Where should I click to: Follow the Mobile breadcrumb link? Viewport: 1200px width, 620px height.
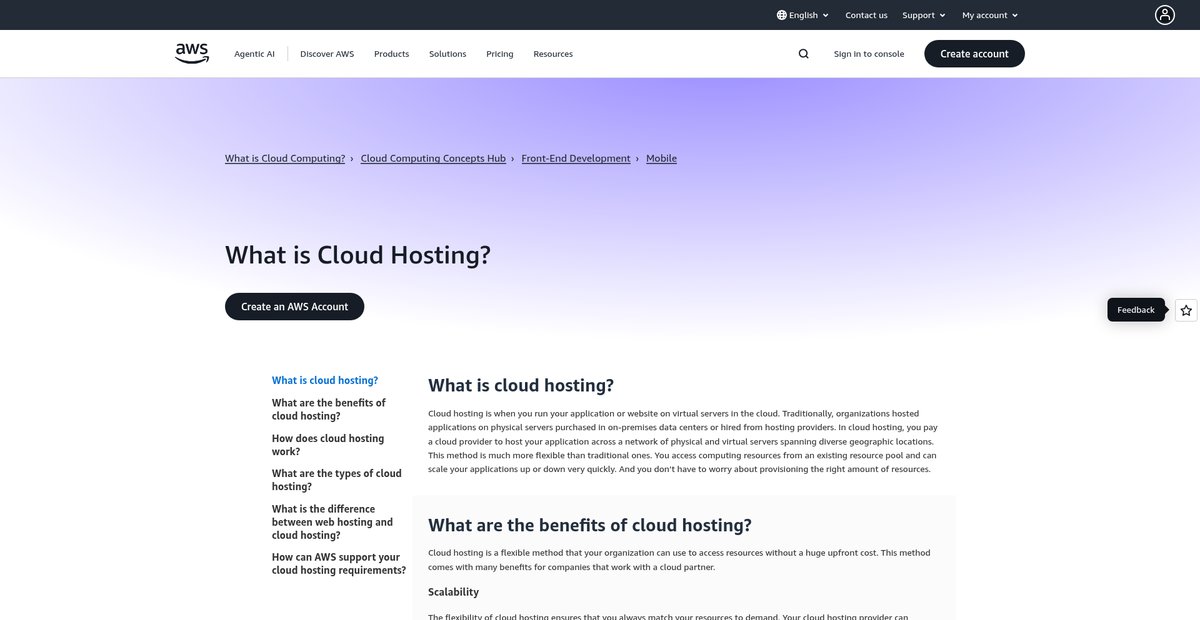click(x=661, y=158)
